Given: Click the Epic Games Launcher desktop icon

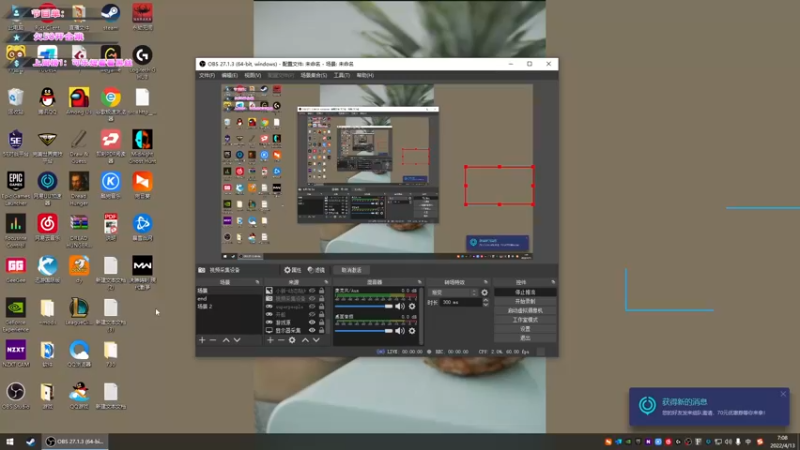Looking at the screenshot, I should click(x=16, y=188).
